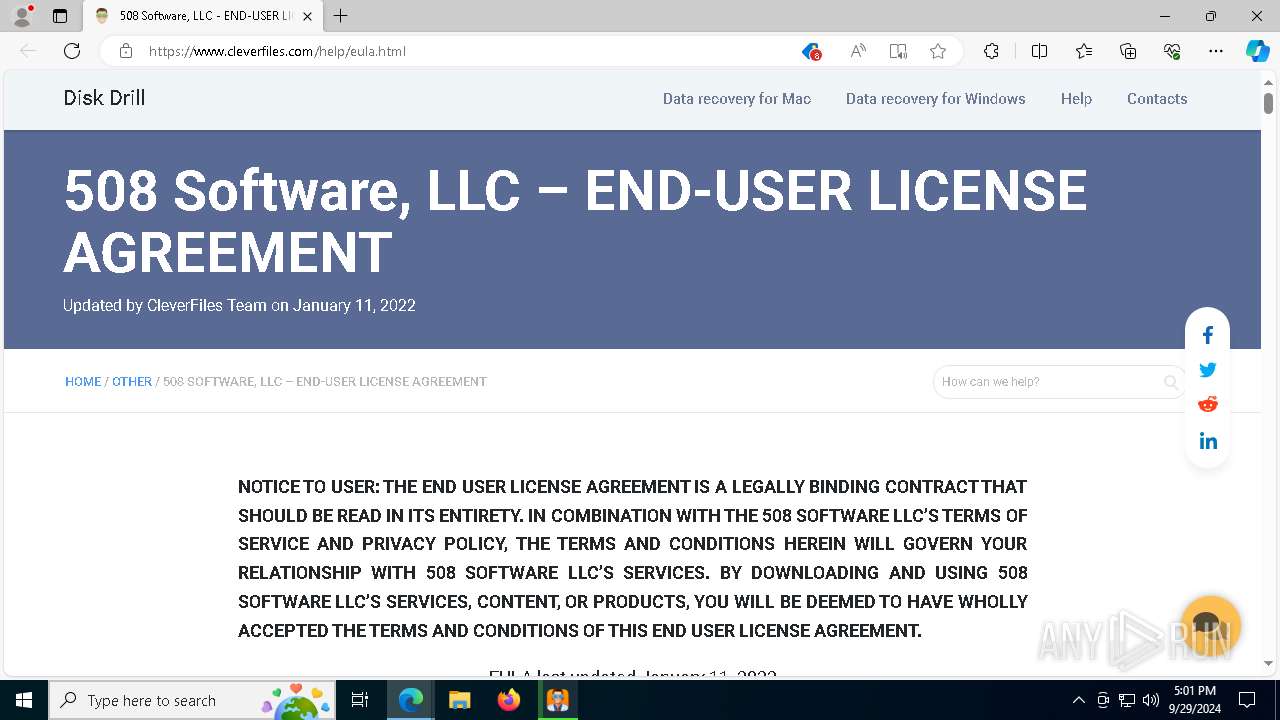Screen dimensions: 1280x720
Task: Share the page on Facebook
Action: pyautogui.click(x=1208, y=335)
